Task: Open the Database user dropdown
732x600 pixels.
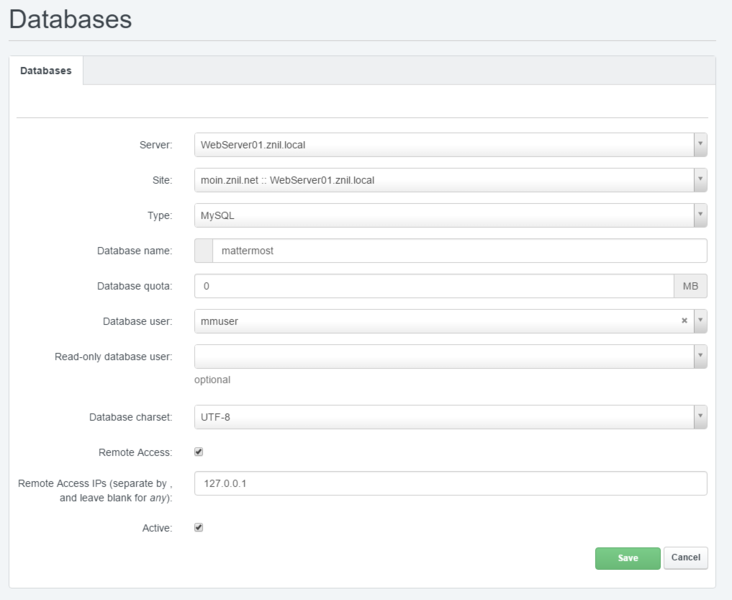Action: 700,321
